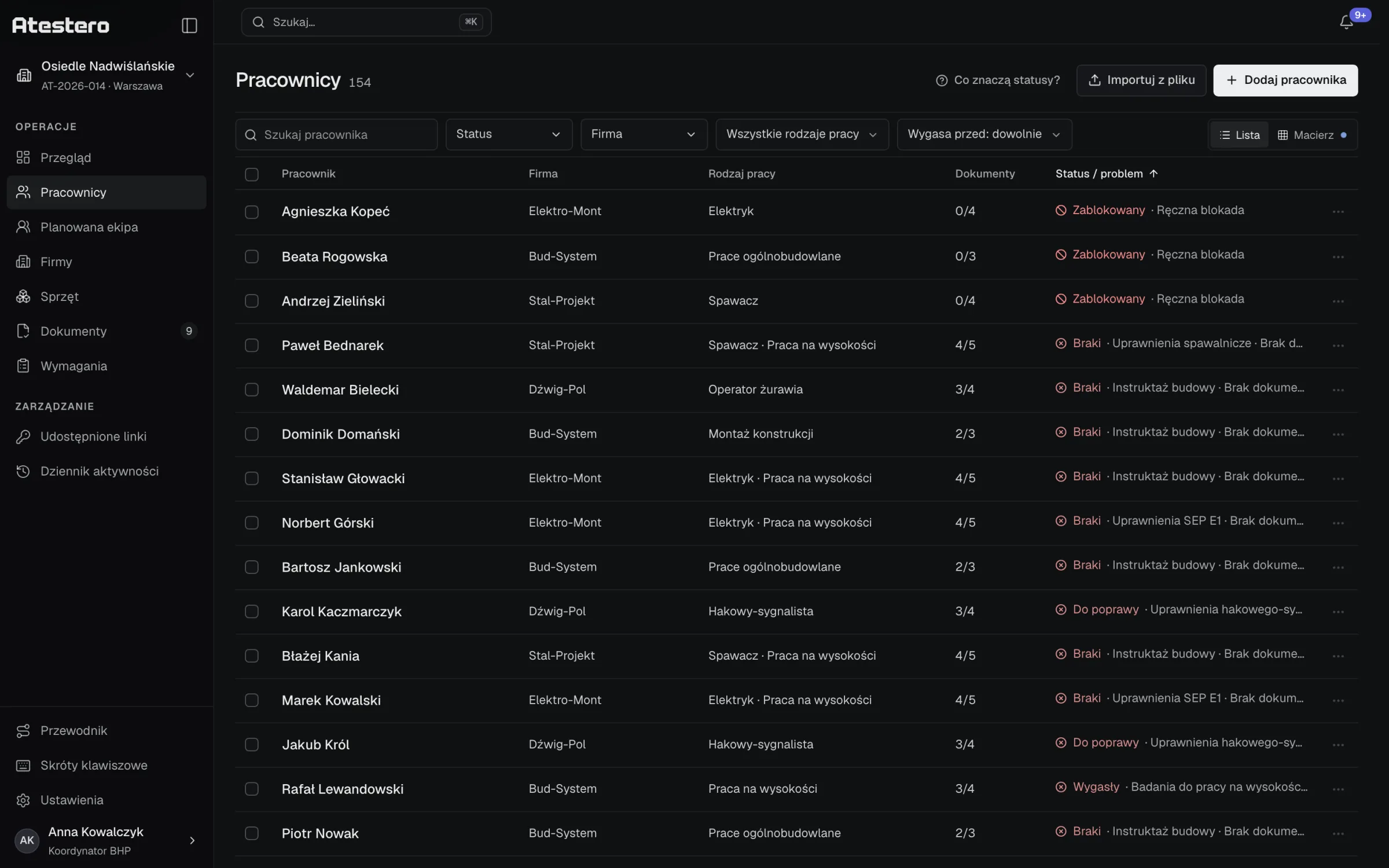Open Wszystkie rodzaje pracy dropdown
Screen dimensions: 1389x868
802,134
